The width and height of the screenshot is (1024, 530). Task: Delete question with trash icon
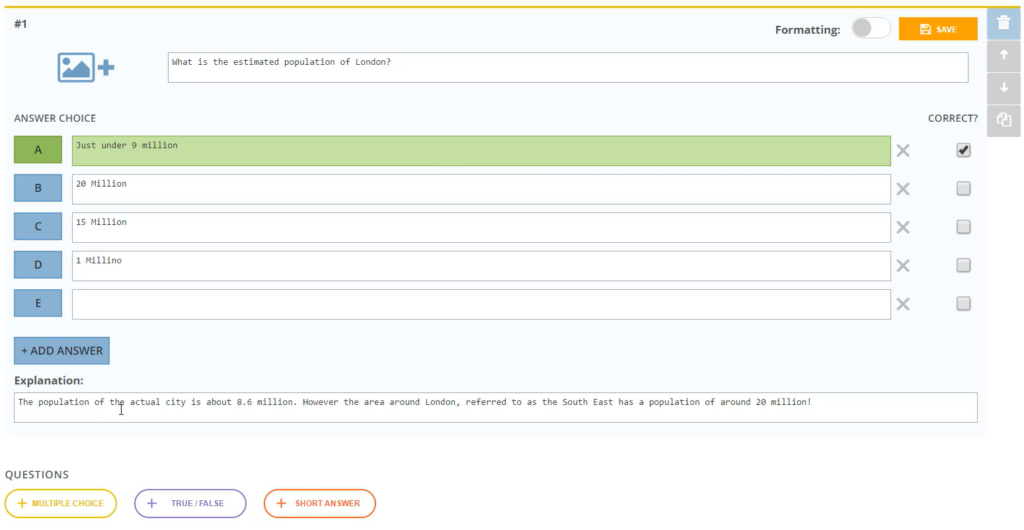tap(1004, 24)
